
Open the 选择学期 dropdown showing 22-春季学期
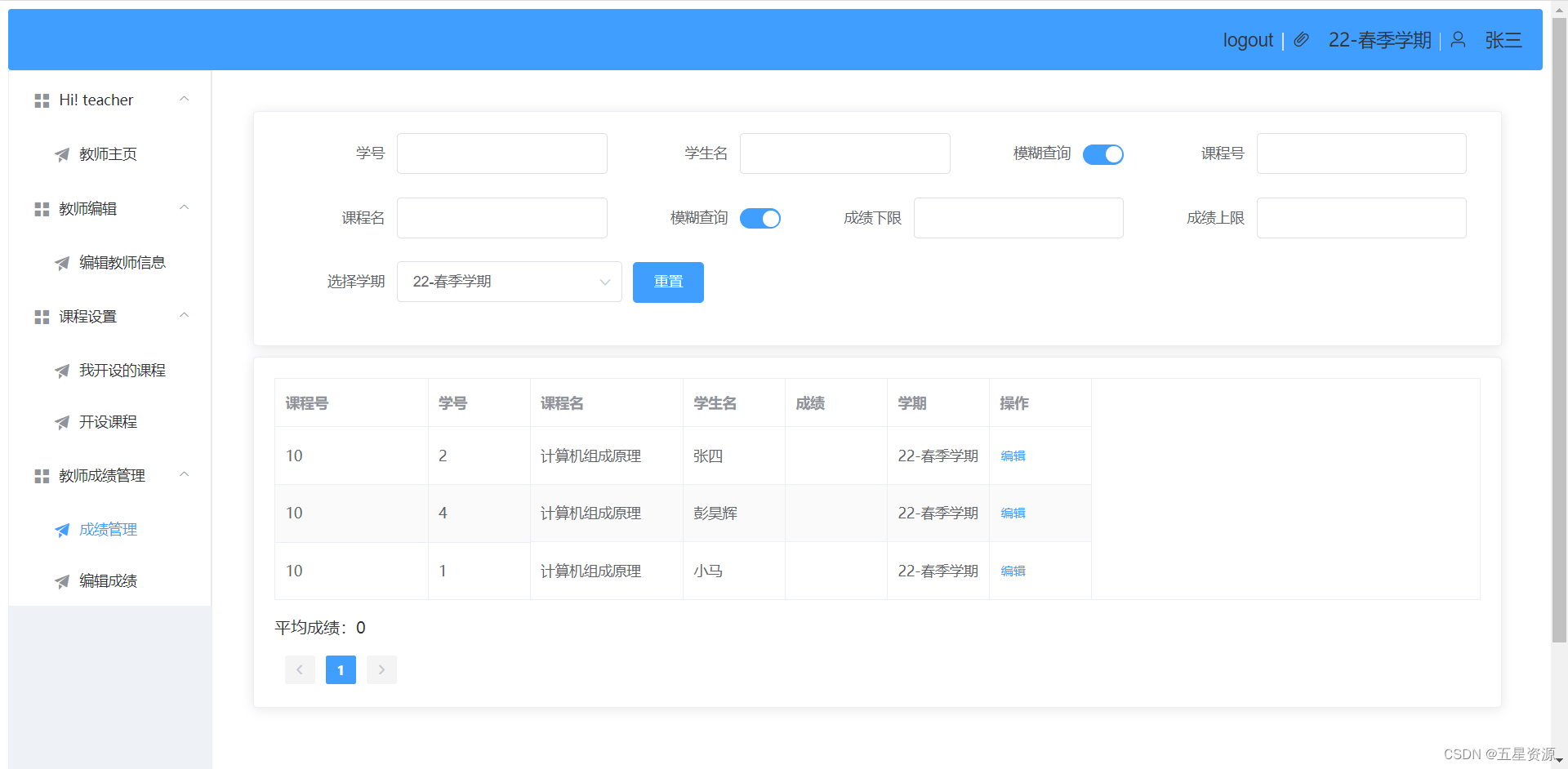coord(510,282)
